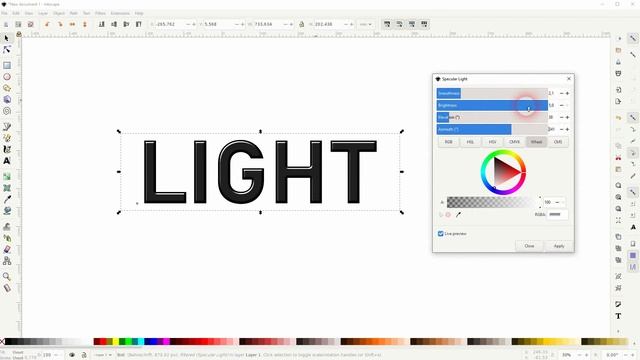The width and height of the screenshot is (640, 360).
Task: Switch color mode to HSL
Action: coord(470,142)
